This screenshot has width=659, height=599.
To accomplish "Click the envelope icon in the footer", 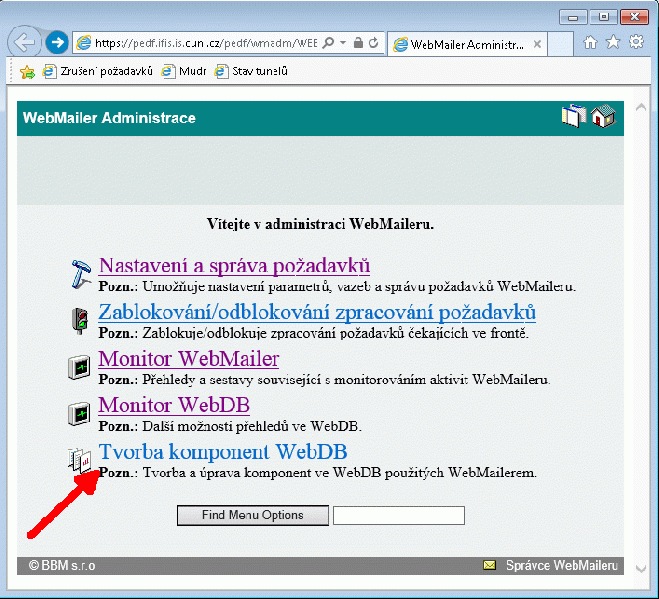I will point(489,565).
